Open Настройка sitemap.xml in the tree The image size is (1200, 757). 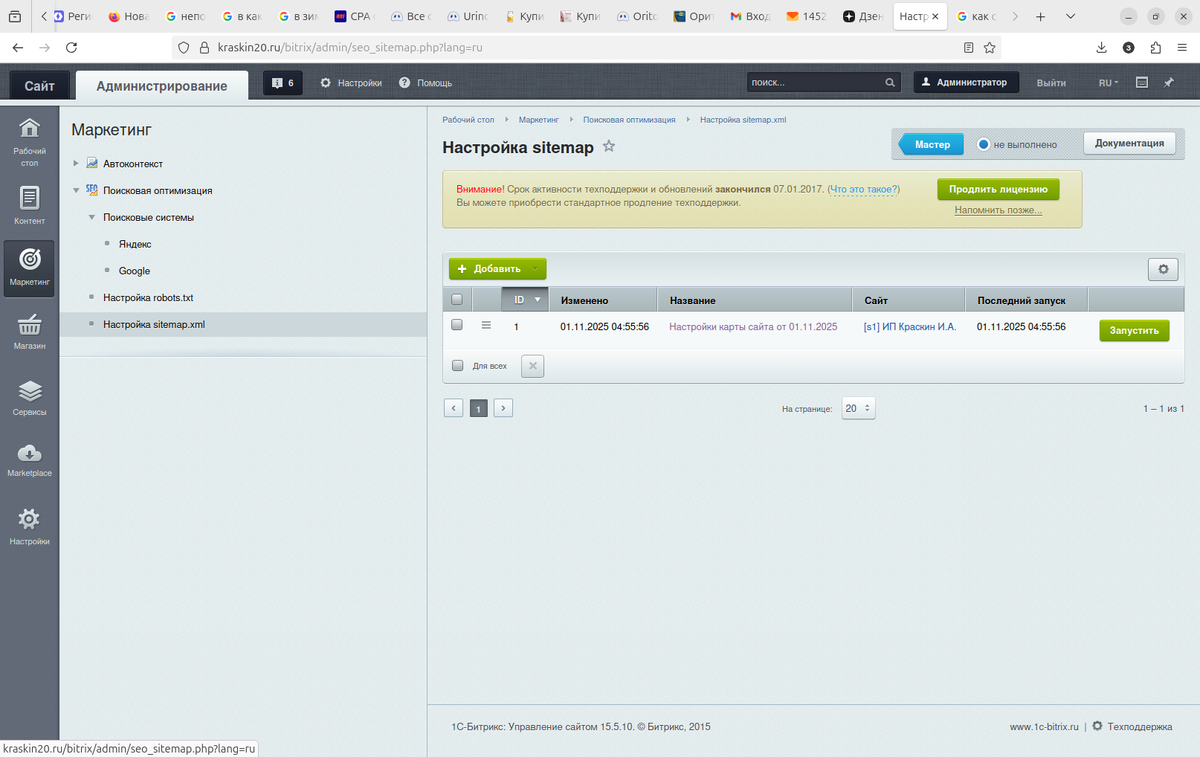pos(154,324)
